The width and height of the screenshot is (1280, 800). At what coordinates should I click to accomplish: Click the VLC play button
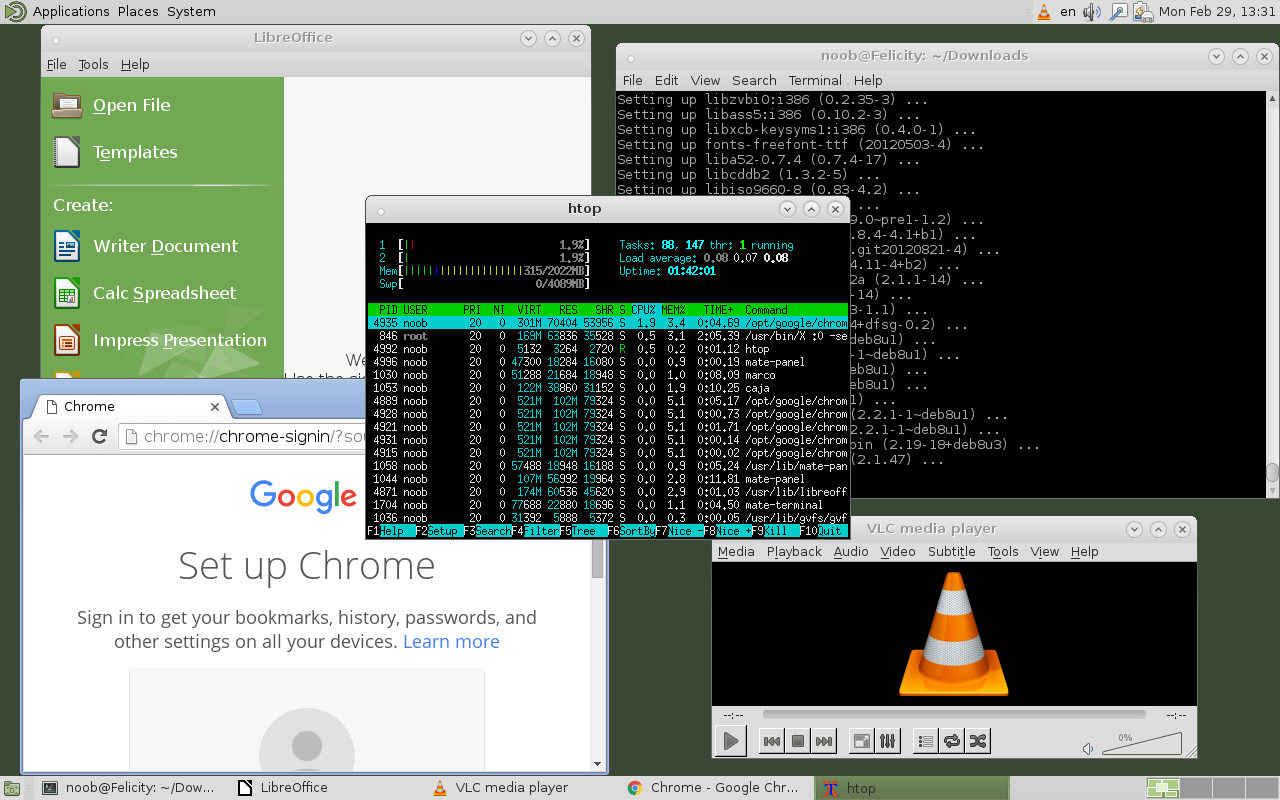731,741
